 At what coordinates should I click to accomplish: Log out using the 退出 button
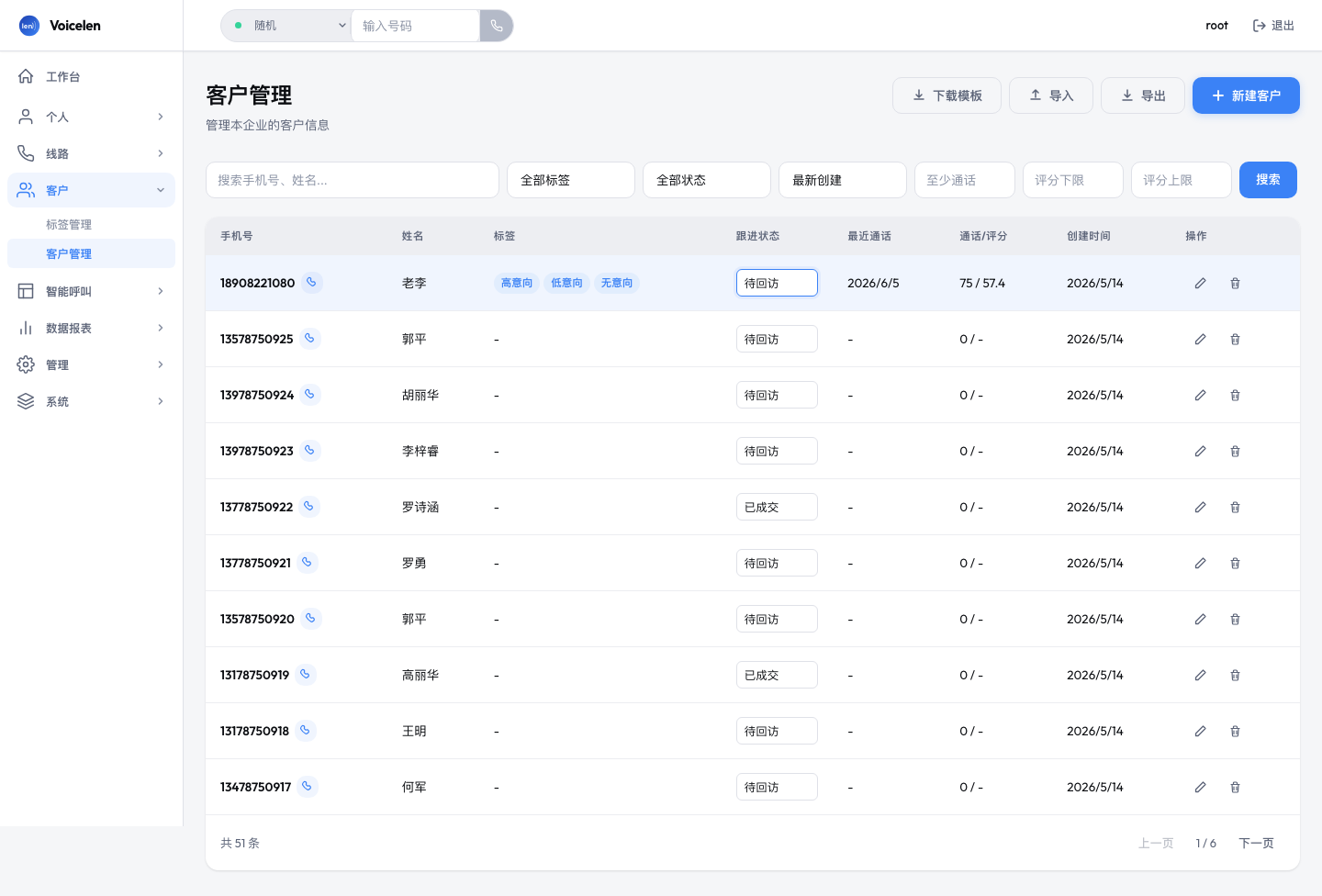tap(1273, 26)
